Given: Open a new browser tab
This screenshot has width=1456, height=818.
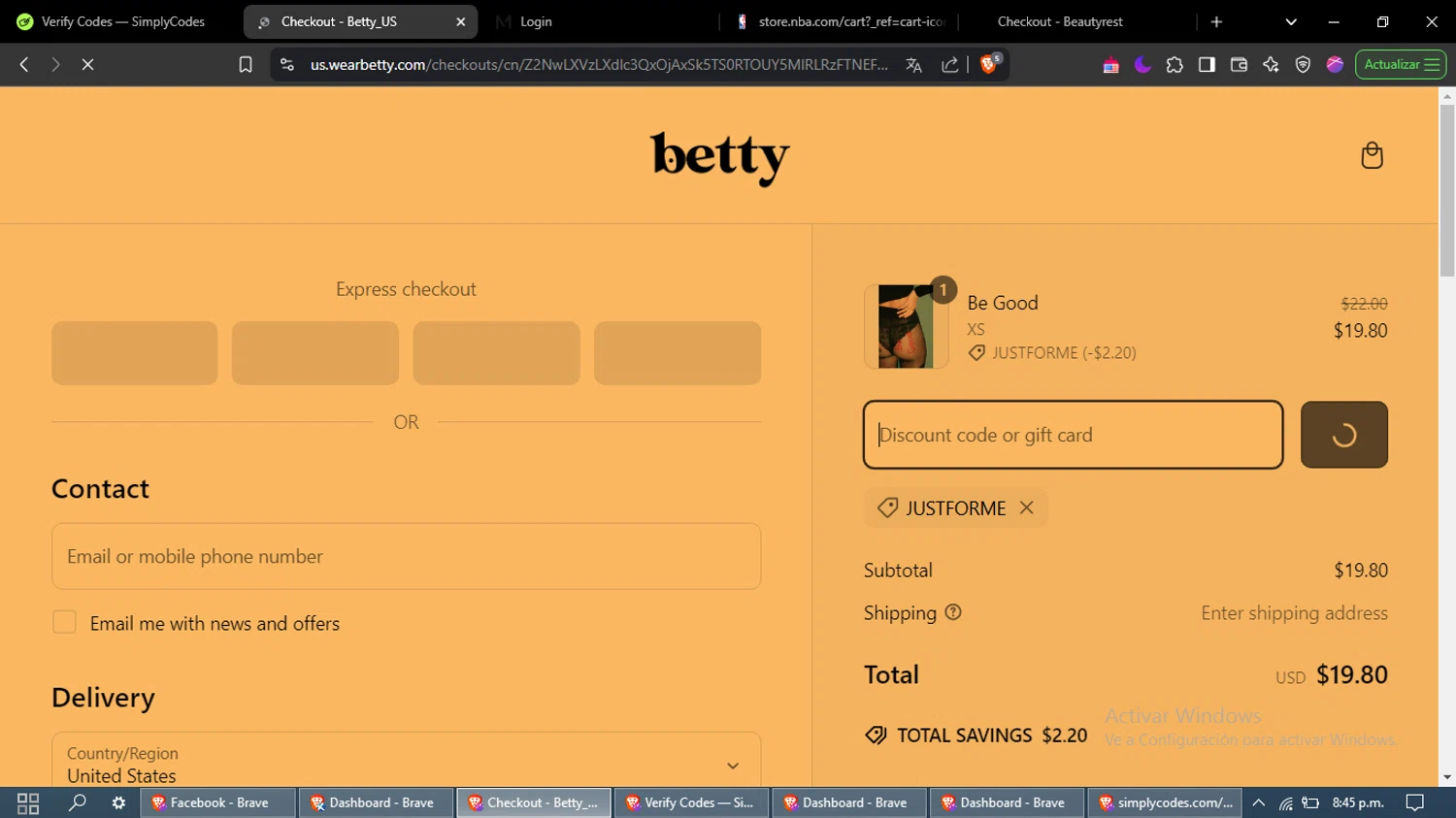Looking at the screenshot, I should (1216, 21).
